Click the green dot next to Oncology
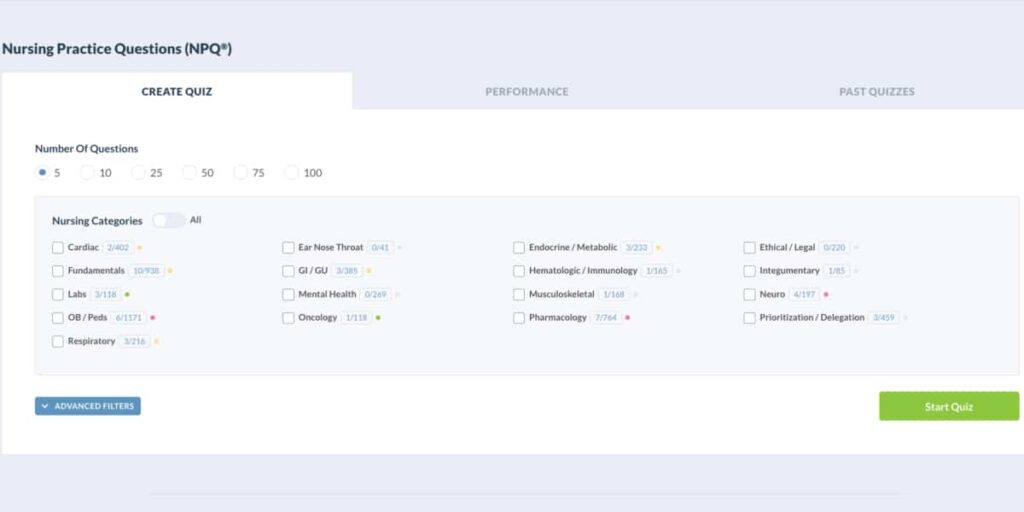 pyautogui.click(x=378, y=318)
